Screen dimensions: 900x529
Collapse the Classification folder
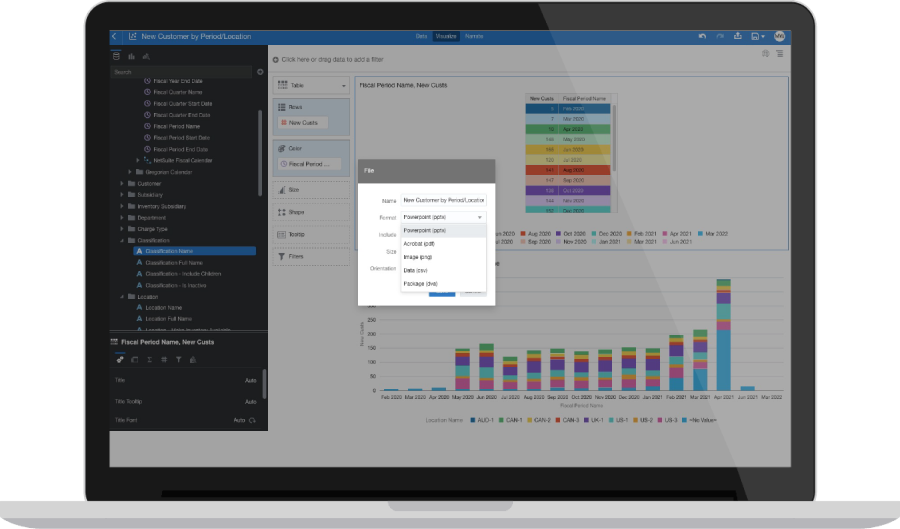point(122,240)
